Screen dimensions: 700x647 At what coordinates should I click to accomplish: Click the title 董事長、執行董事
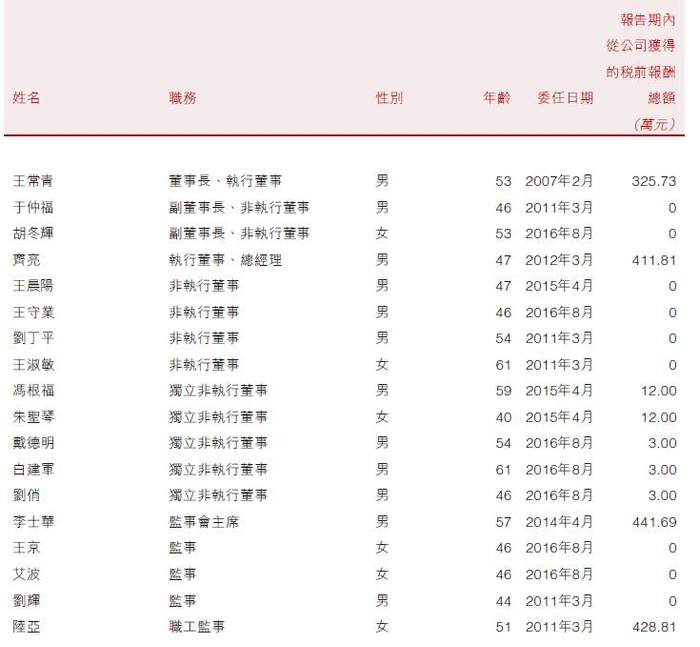225,181
